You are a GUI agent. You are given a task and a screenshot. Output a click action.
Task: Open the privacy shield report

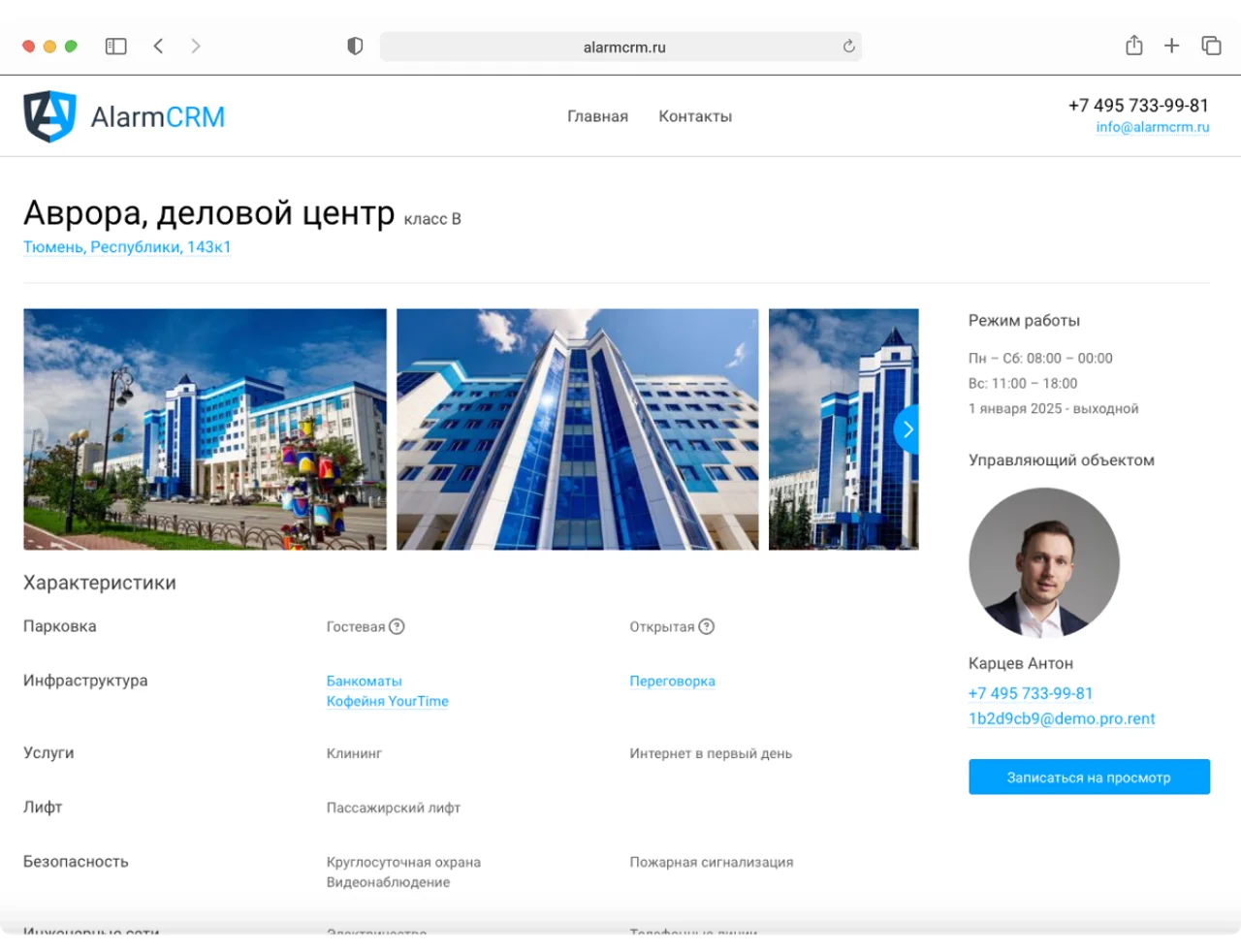pos(355,46)
